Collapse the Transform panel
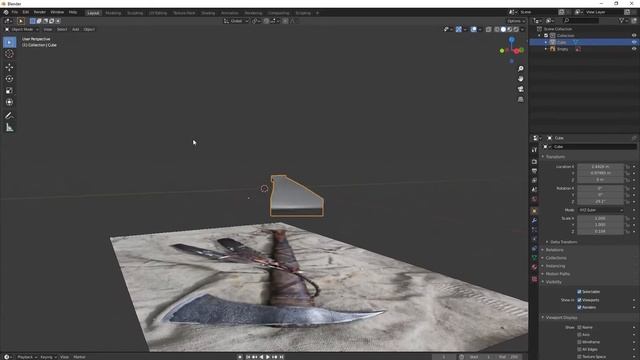The width and height of the screenshot is (640, 360). pyautogui.click(x=554, y=157)
